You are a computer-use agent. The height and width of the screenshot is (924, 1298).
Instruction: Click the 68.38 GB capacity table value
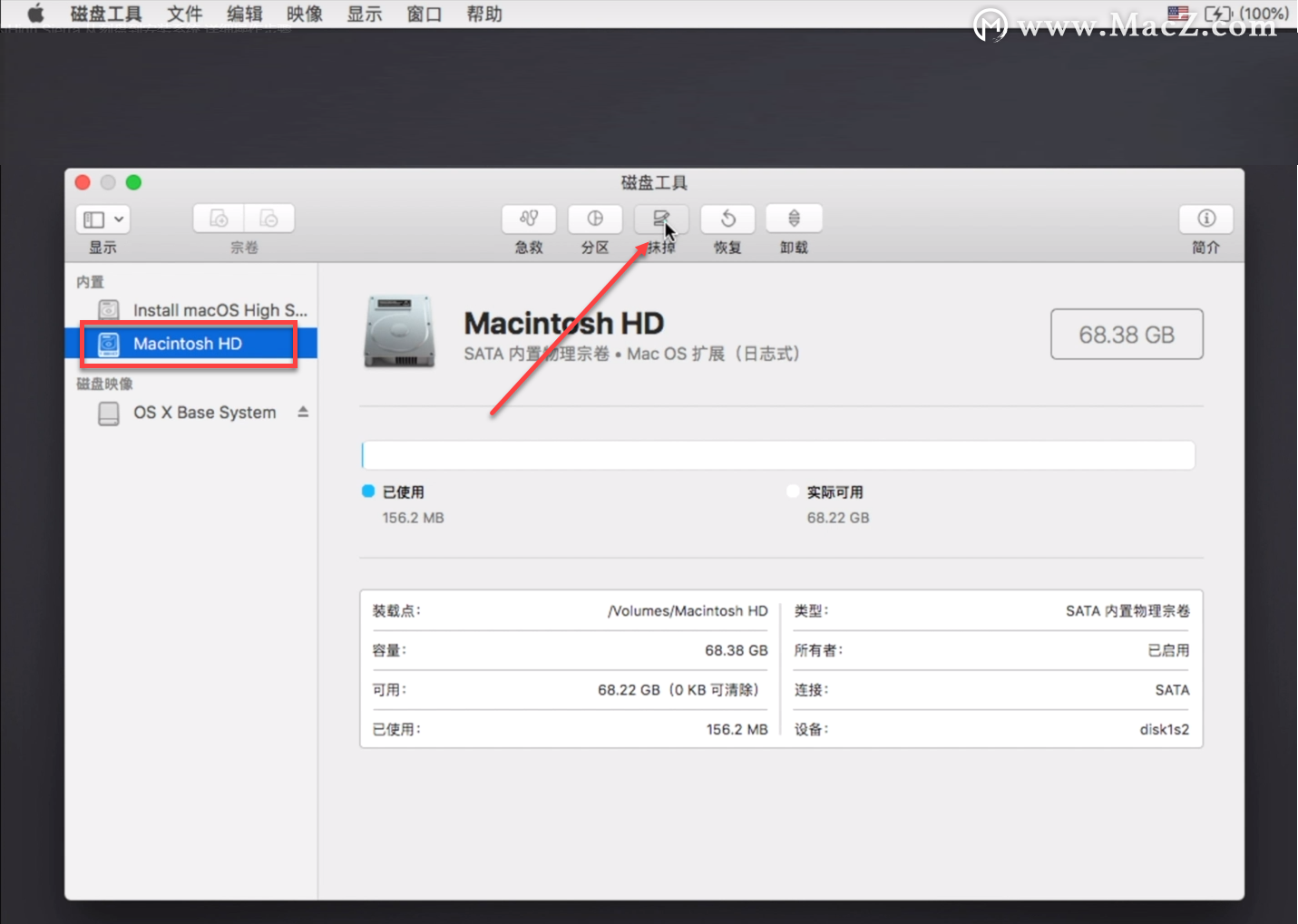[737, 650]
